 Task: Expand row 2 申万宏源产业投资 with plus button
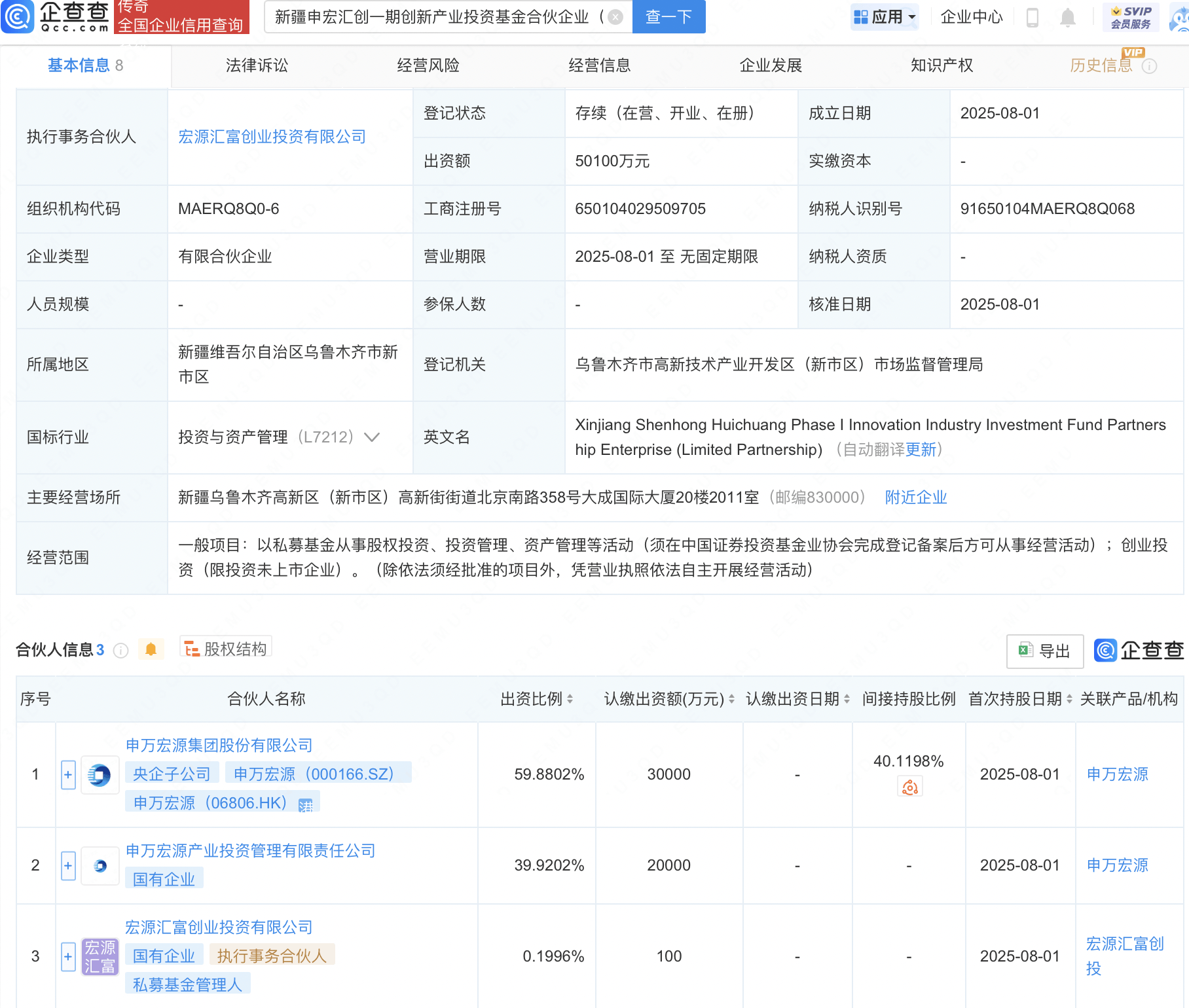68,866
